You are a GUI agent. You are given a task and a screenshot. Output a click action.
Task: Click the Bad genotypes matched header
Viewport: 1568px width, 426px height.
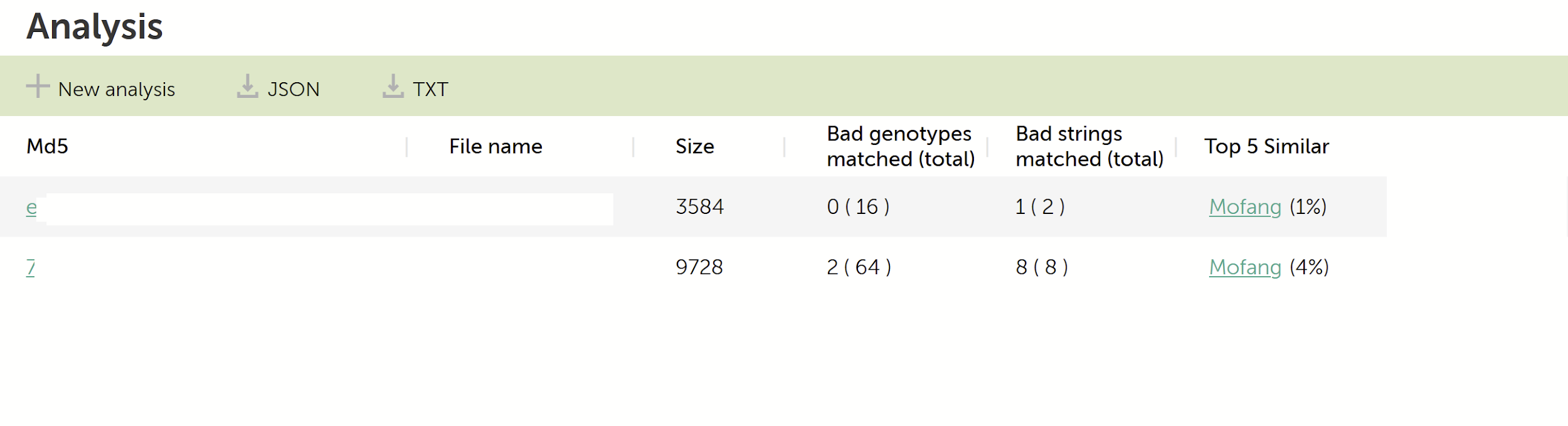coord(900,147)
